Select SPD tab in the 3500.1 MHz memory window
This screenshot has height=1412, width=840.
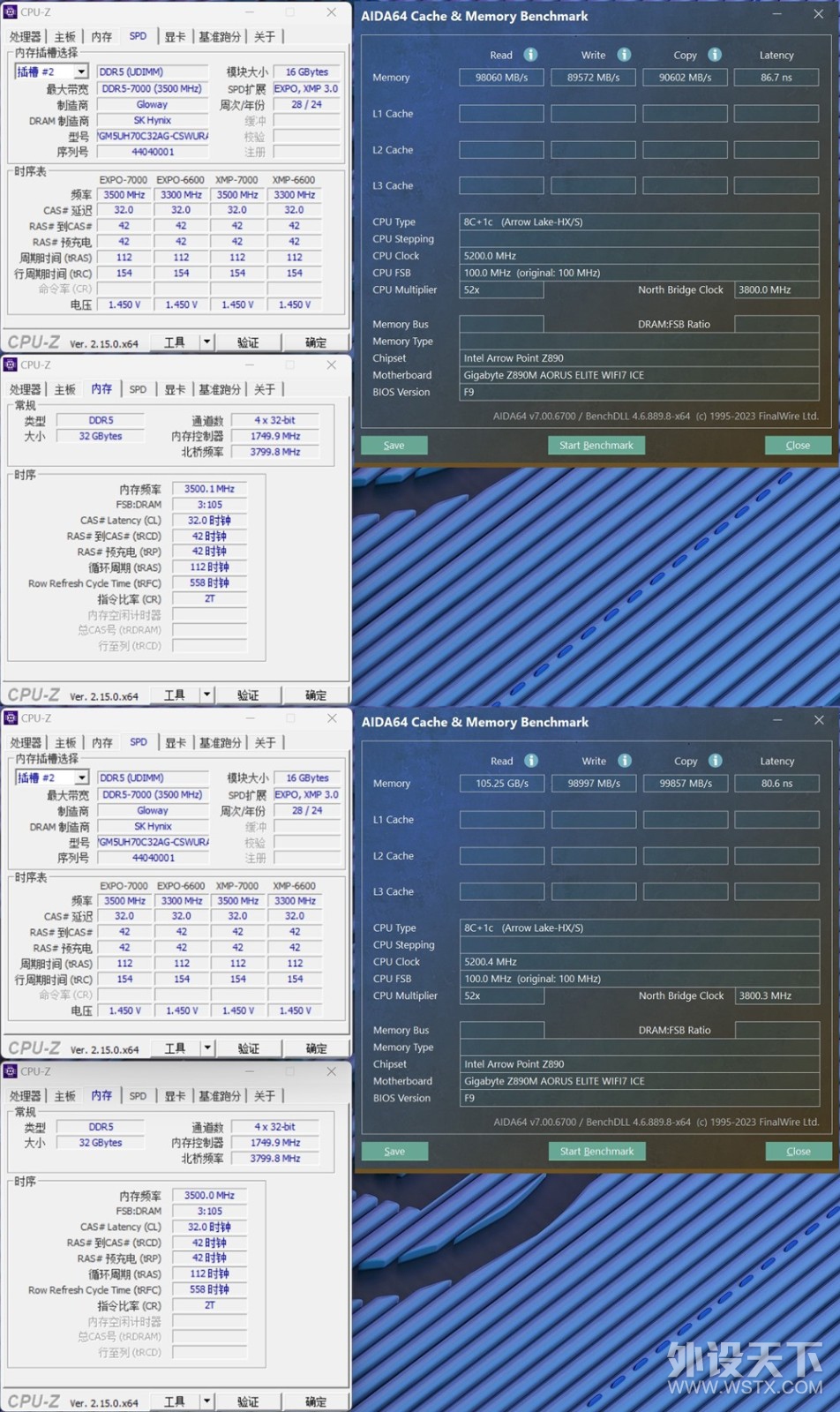click(x=138, y=389)
